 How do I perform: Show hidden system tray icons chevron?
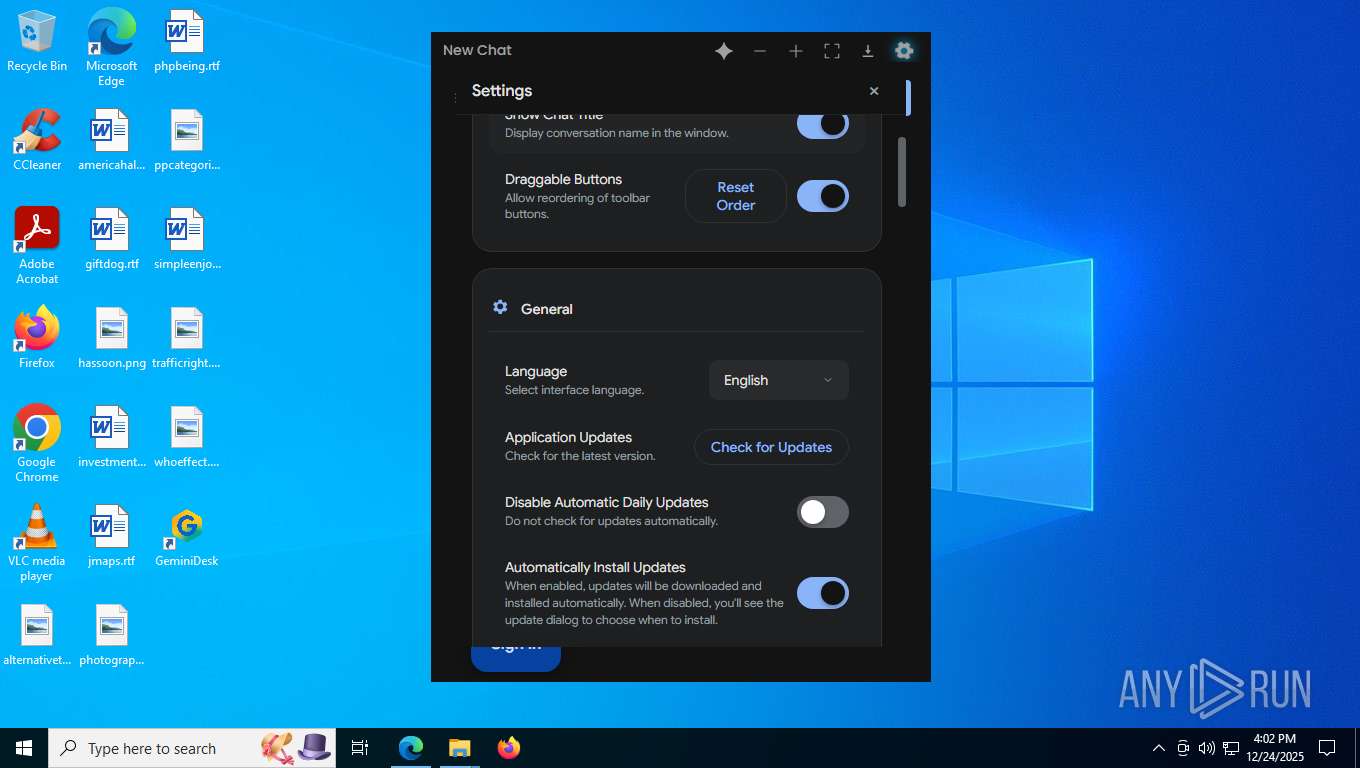point(1158,748)
